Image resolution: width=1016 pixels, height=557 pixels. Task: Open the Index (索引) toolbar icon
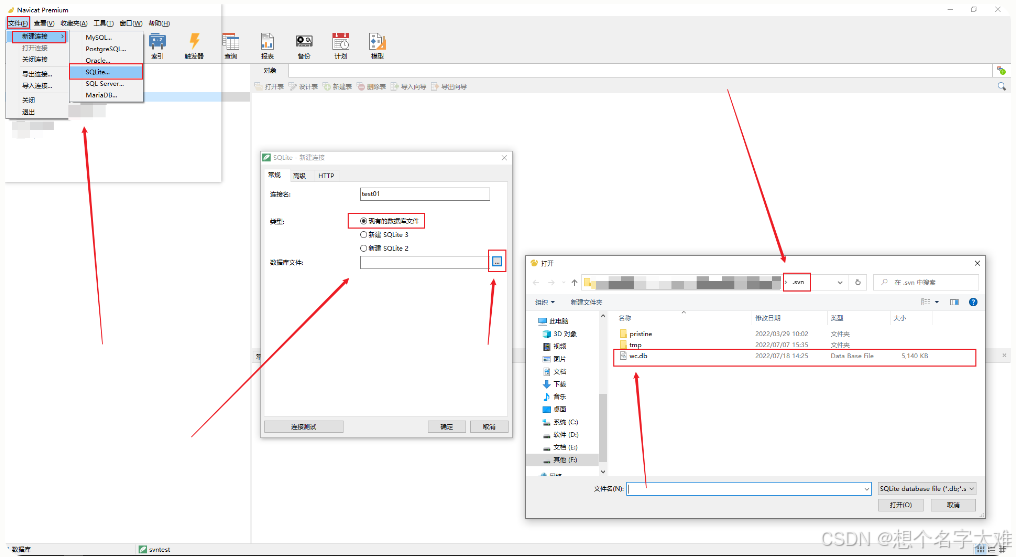(157, 46)
